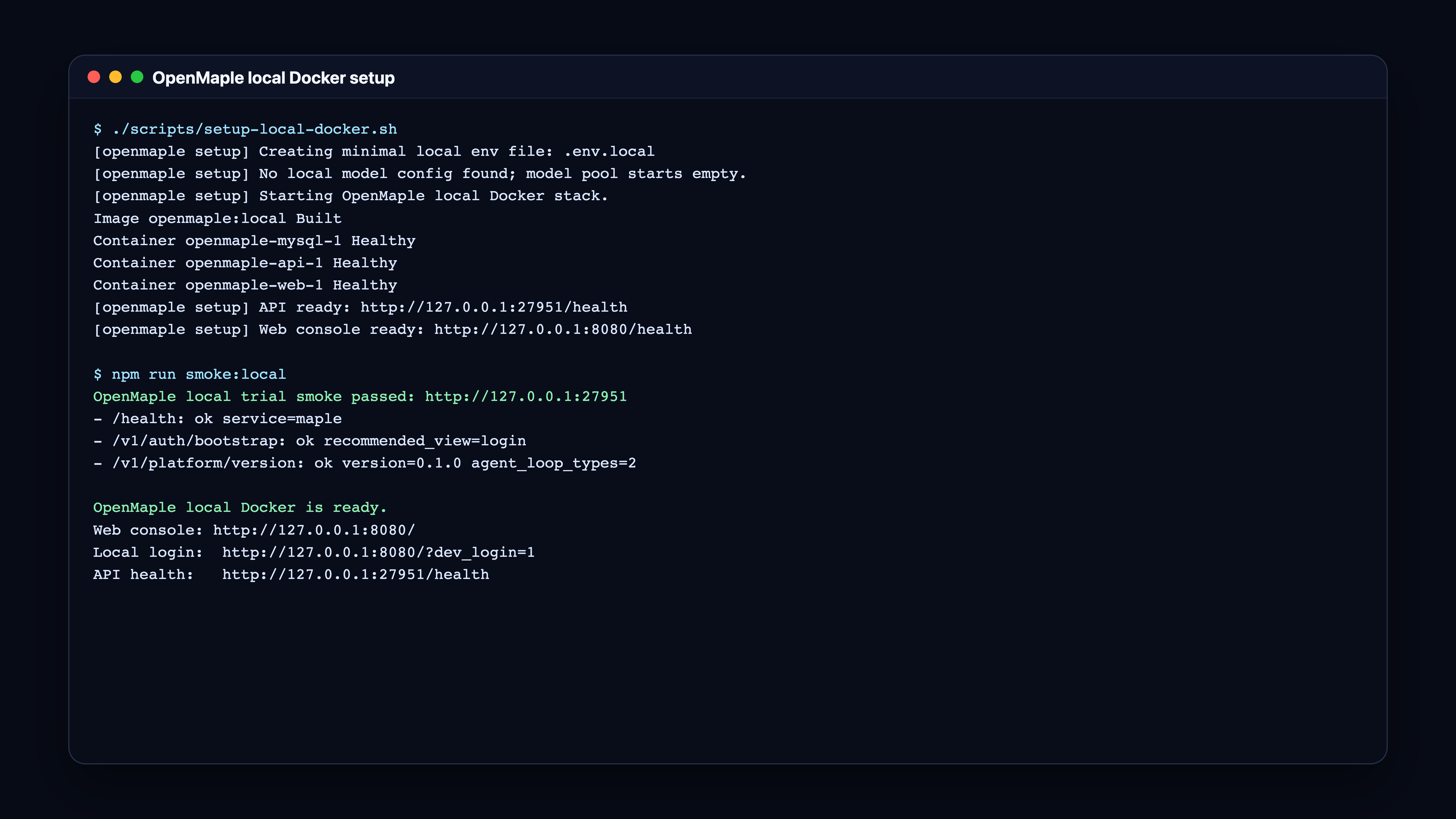Click the smoke passed URL http://127.0.0.1:27951

[526, 396]
